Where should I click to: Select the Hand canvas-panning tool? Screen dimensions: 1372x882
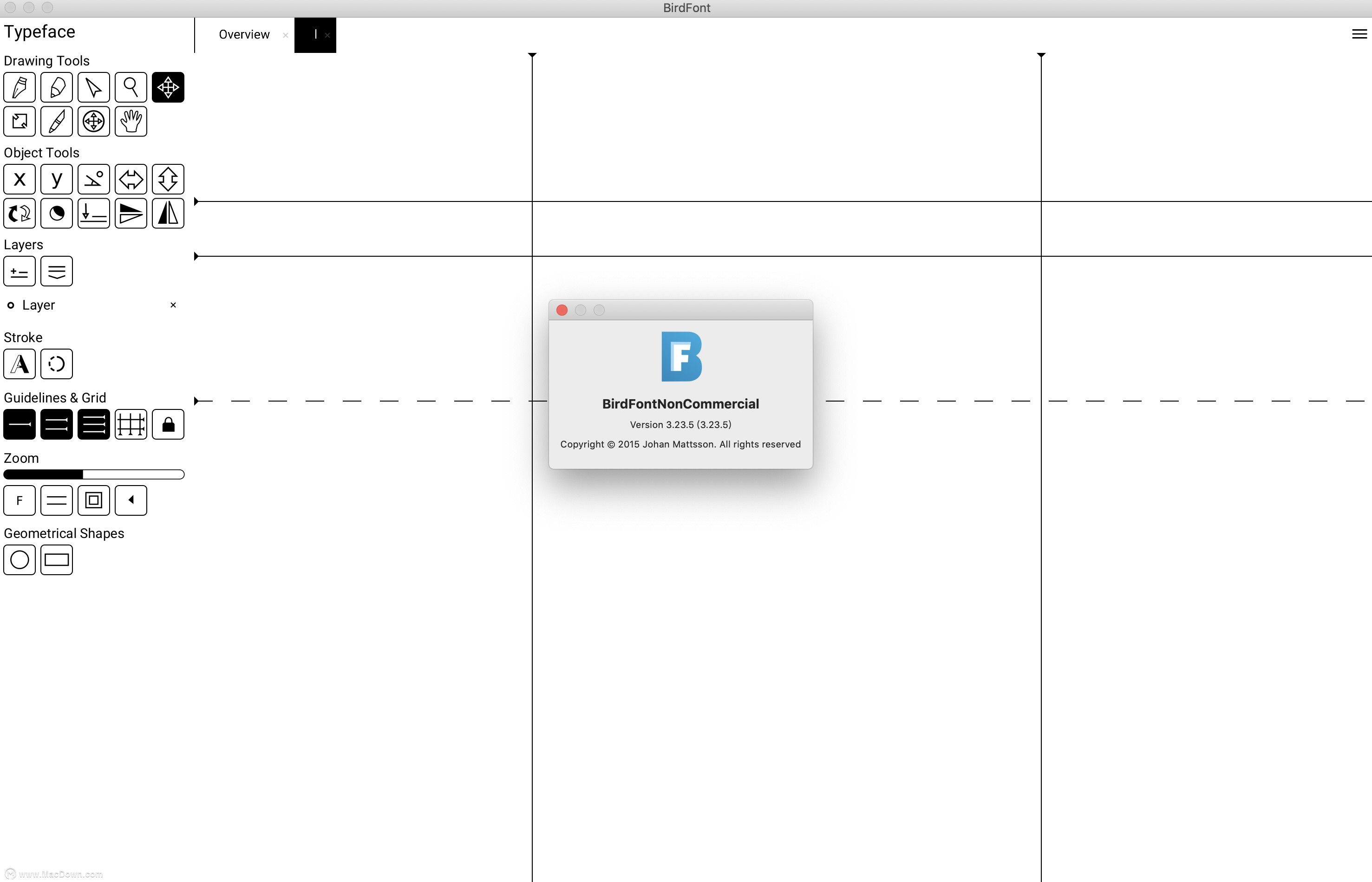click(131, 122)
